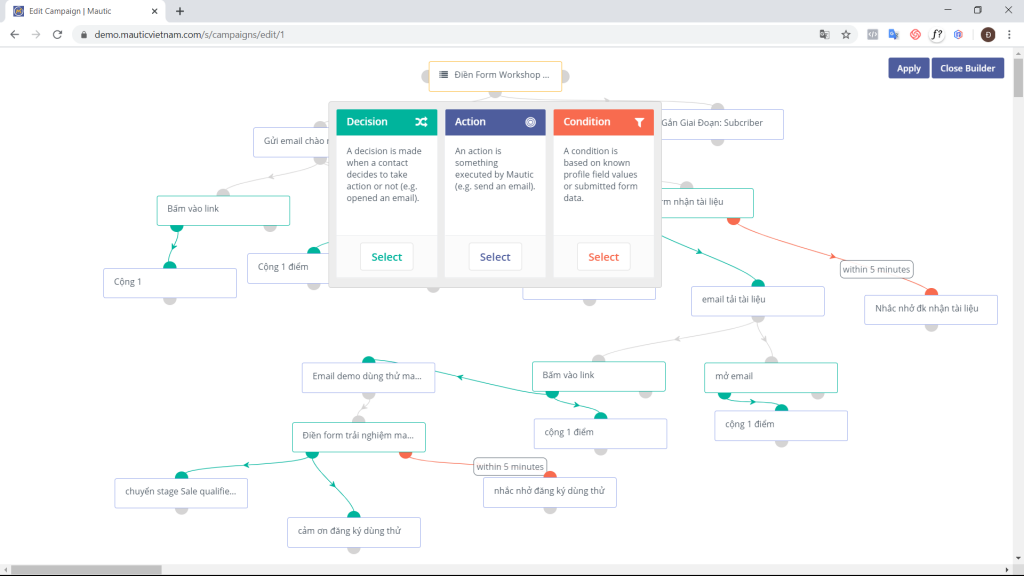Open the Chrome profile avatar
The width and height of the screenshot is (1024, 576).
pyautogui.click(x=987, y=34)
